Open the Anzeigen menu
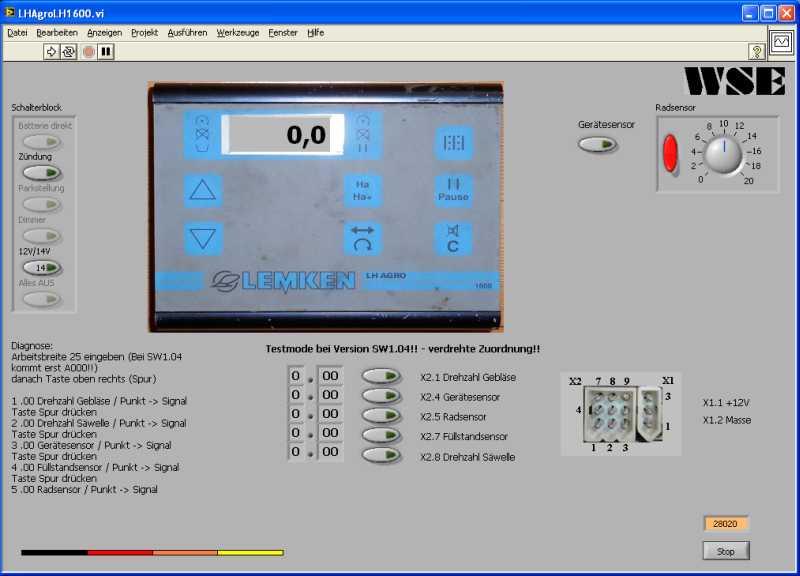Screen dimensions: 800x576 (x=105, y=33)
